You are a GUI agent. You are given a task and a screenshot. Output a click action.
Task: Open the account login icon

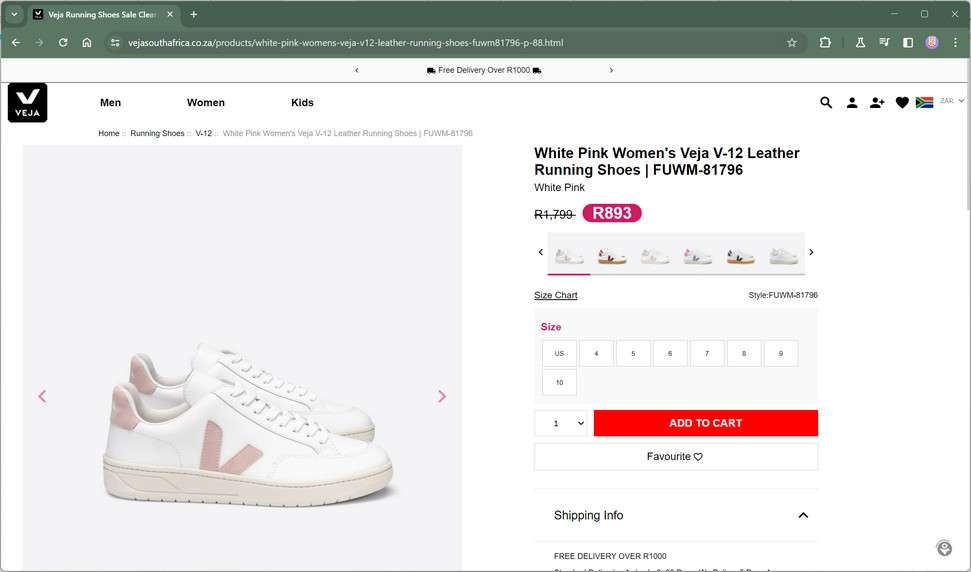[852, 102]
